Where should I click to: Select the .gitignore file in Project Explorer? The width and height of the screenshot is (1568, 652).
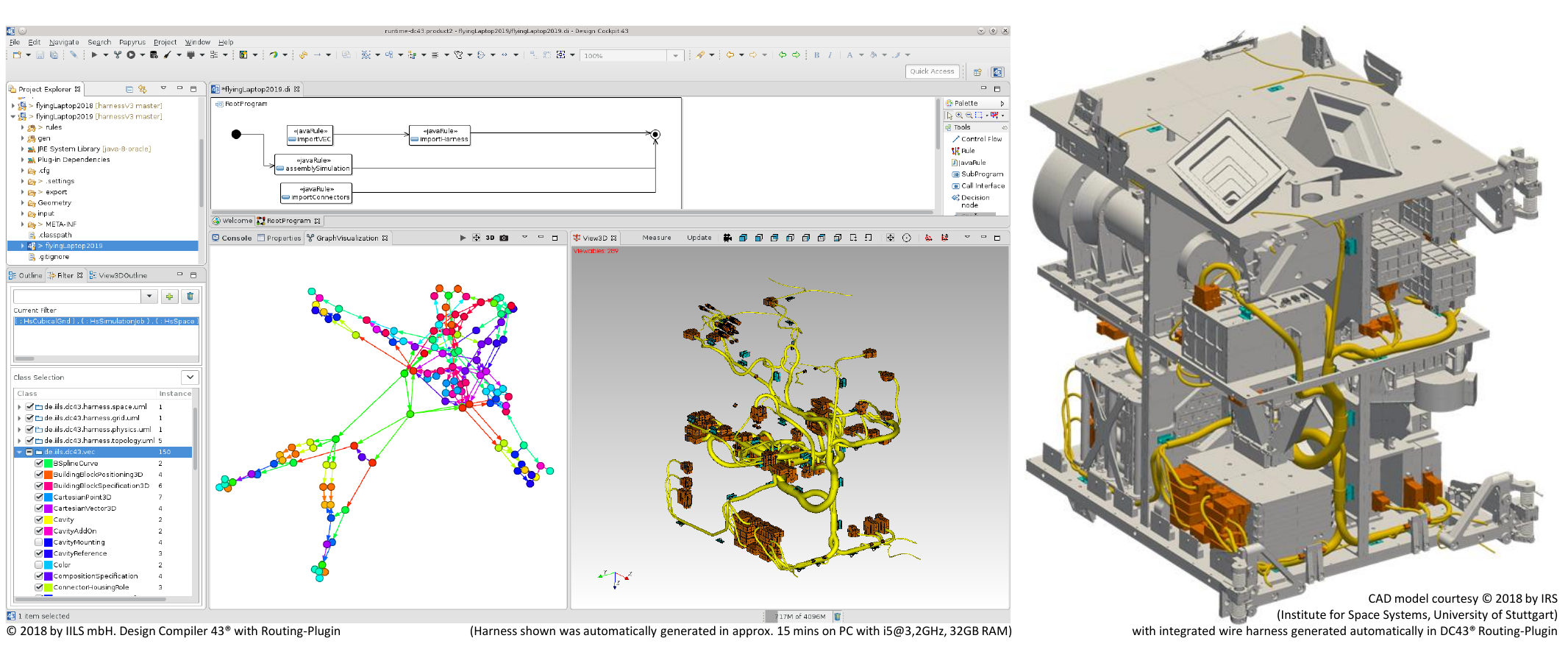(49, 257)
